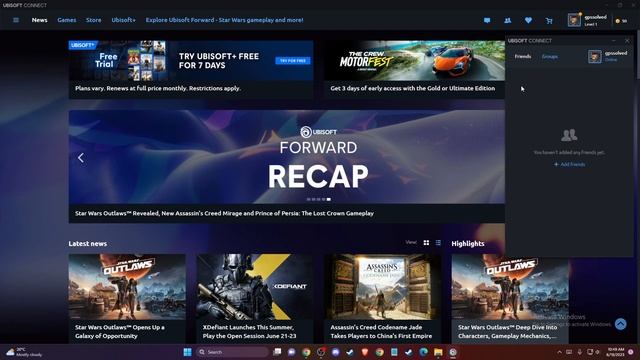Open the shopping cart icon

[549, 20]
